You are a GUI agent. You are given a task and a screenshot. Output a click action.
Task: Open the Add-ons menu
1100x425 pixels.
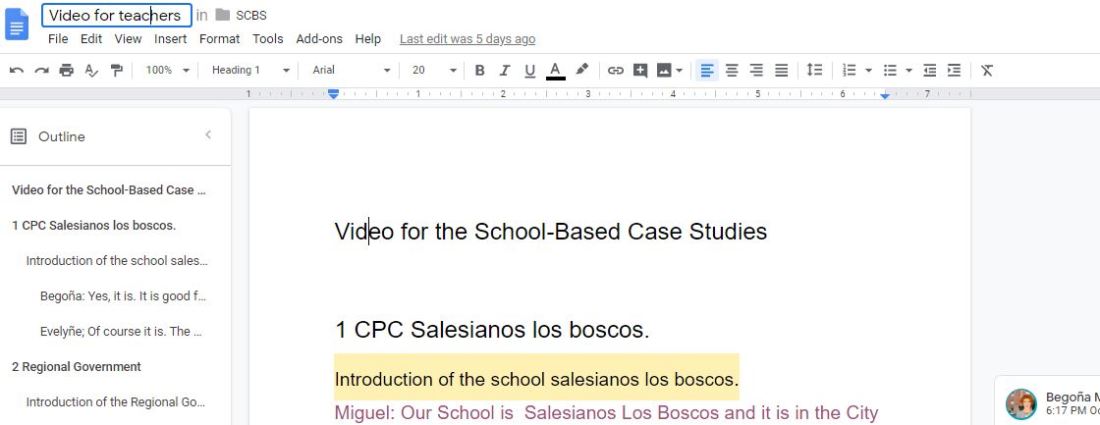click(x=319, y=39)
